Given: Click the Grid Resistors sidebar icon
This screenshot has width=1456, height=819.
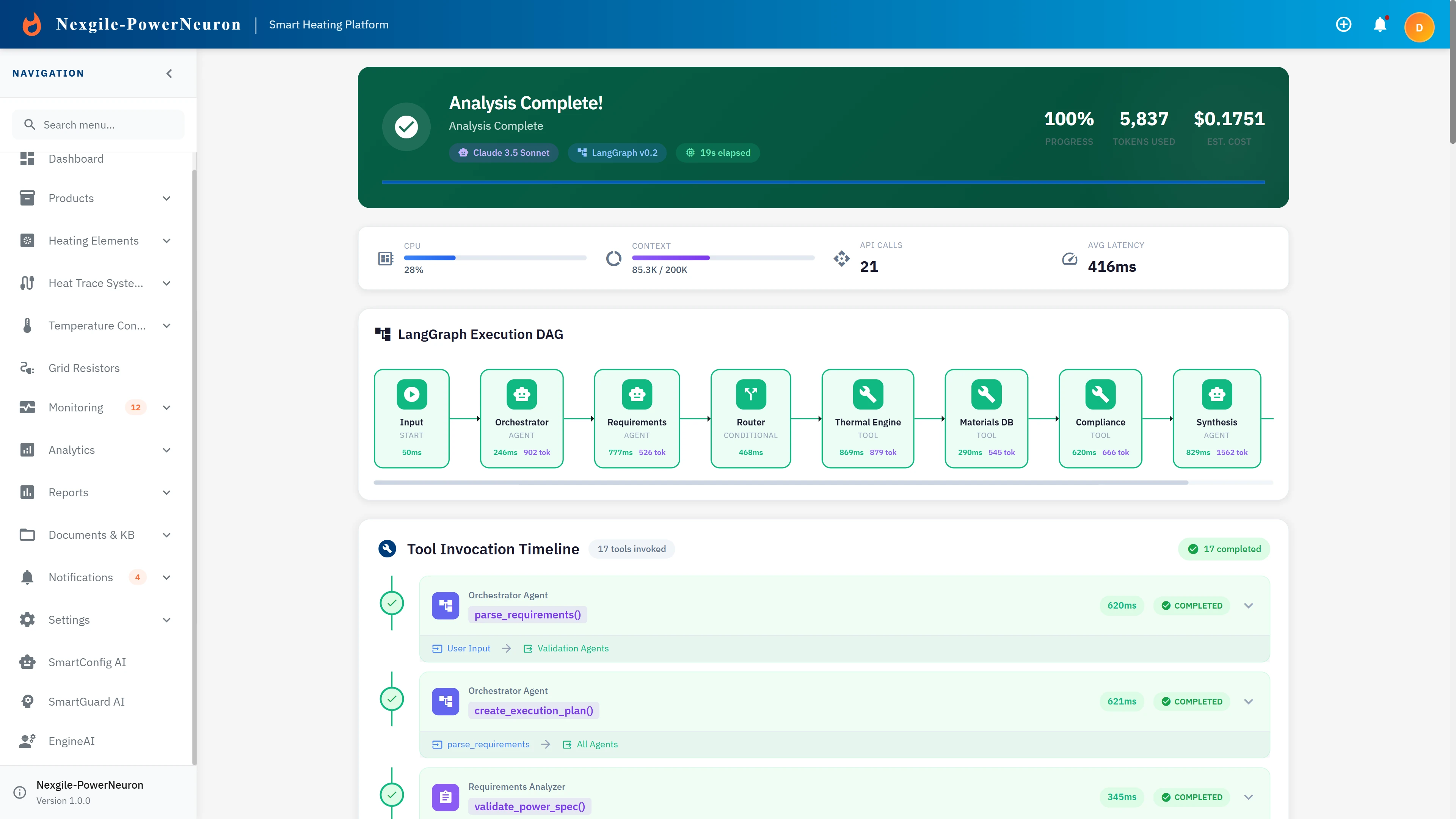Looking at the screenshot, I should click(x=27, y=367).
